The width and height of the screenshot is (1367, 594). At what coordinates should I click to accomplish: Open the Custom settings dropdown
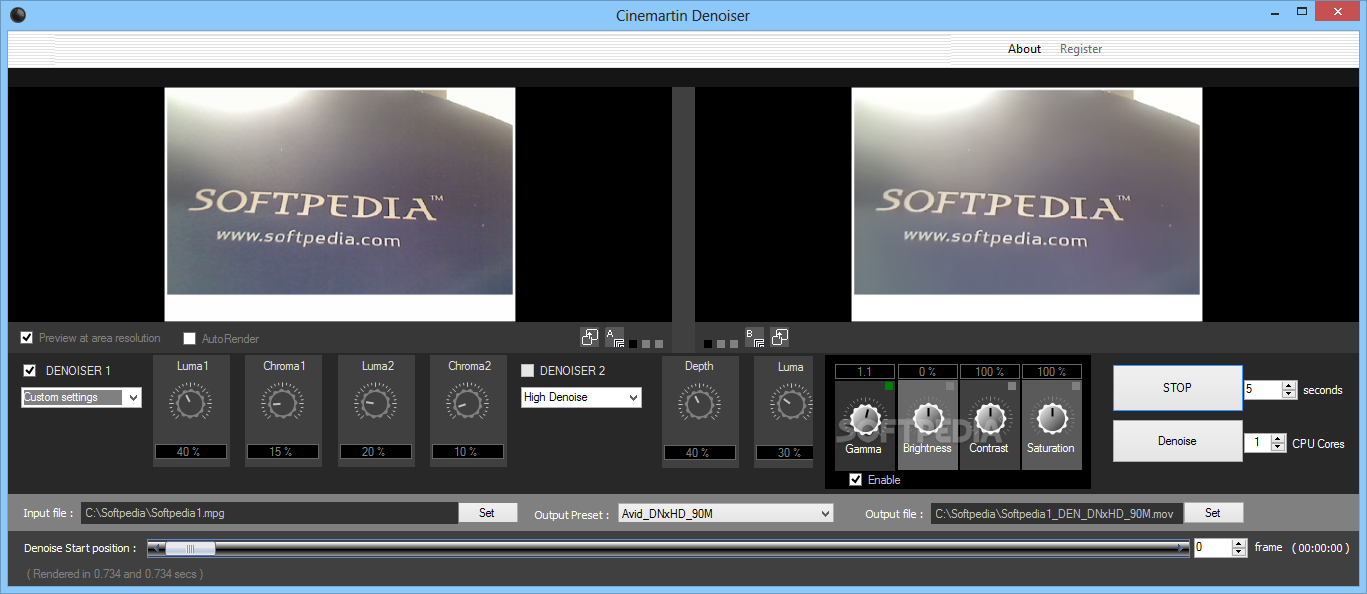(x=81, y=398)
